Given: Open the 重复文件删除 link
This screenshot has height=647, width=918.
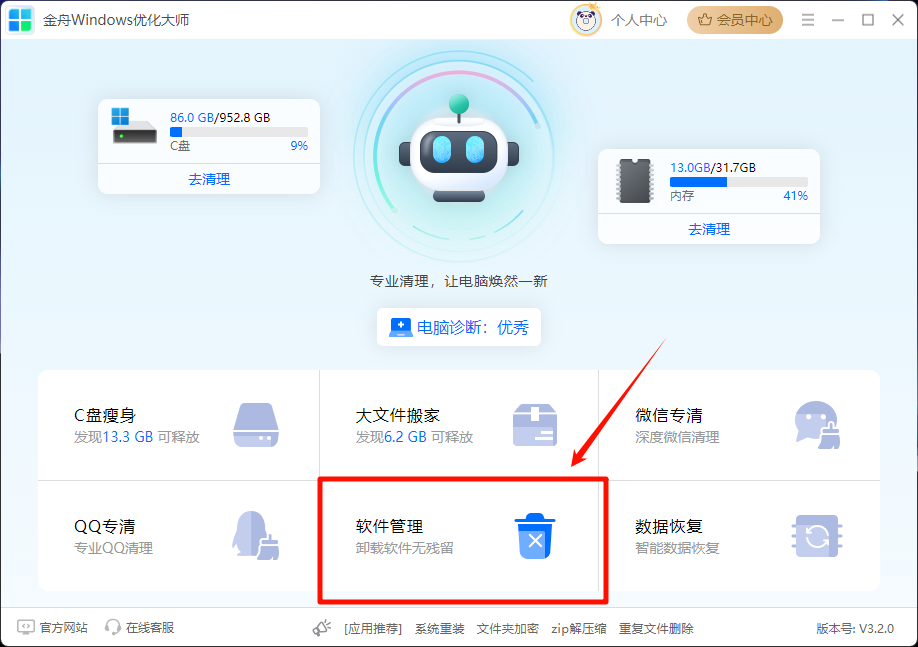Looking at the screenshot, I should pos(656,629).
